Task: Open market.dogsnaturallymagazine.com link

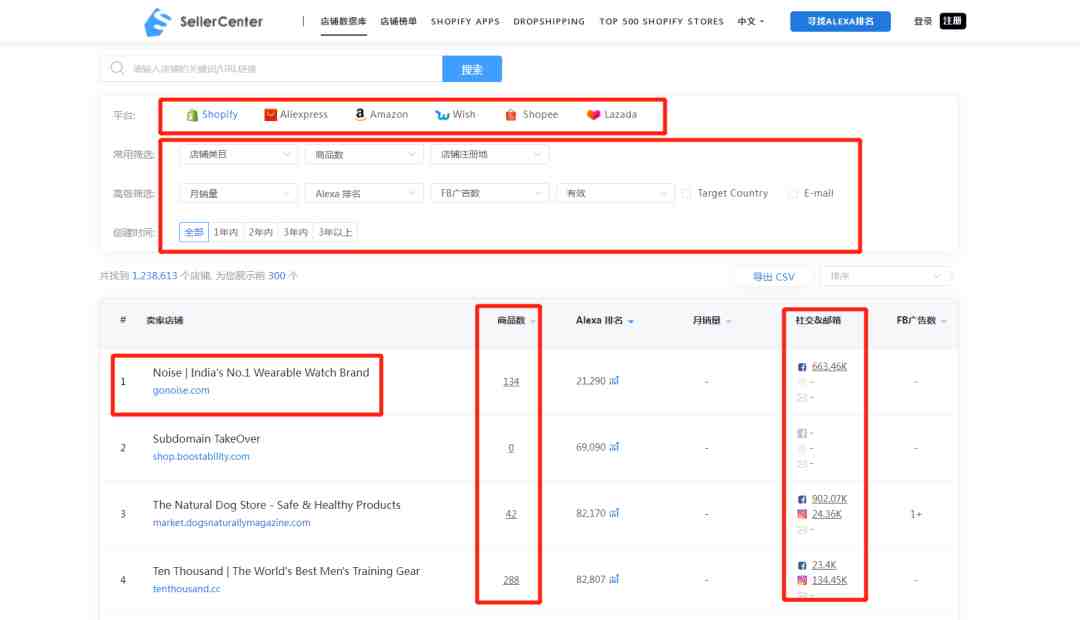Action: tap(231, 522)
